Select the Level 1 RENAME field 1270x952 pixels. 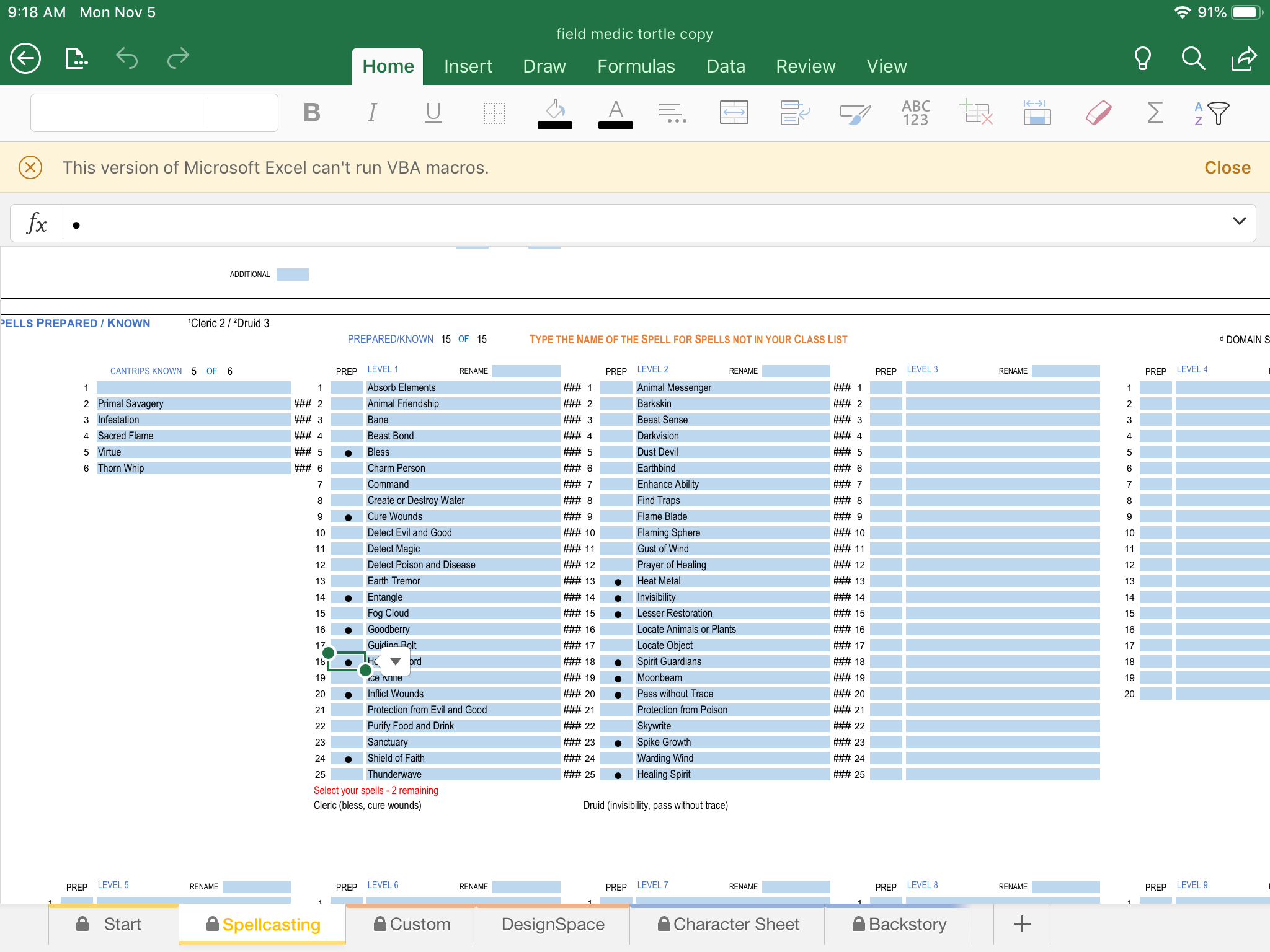(x=526, y=371)
